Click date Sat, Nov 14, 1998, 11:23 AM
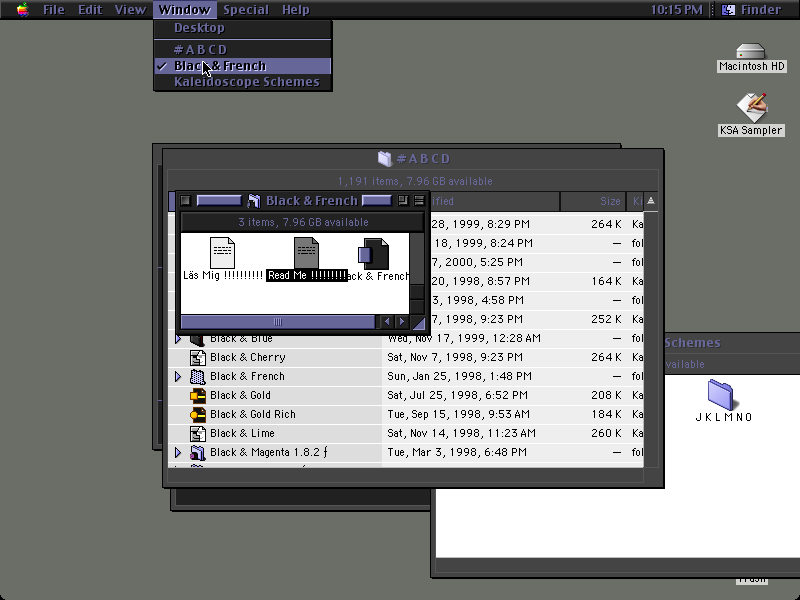This screenshot has height=600, width=800. [x=461, y=433]
